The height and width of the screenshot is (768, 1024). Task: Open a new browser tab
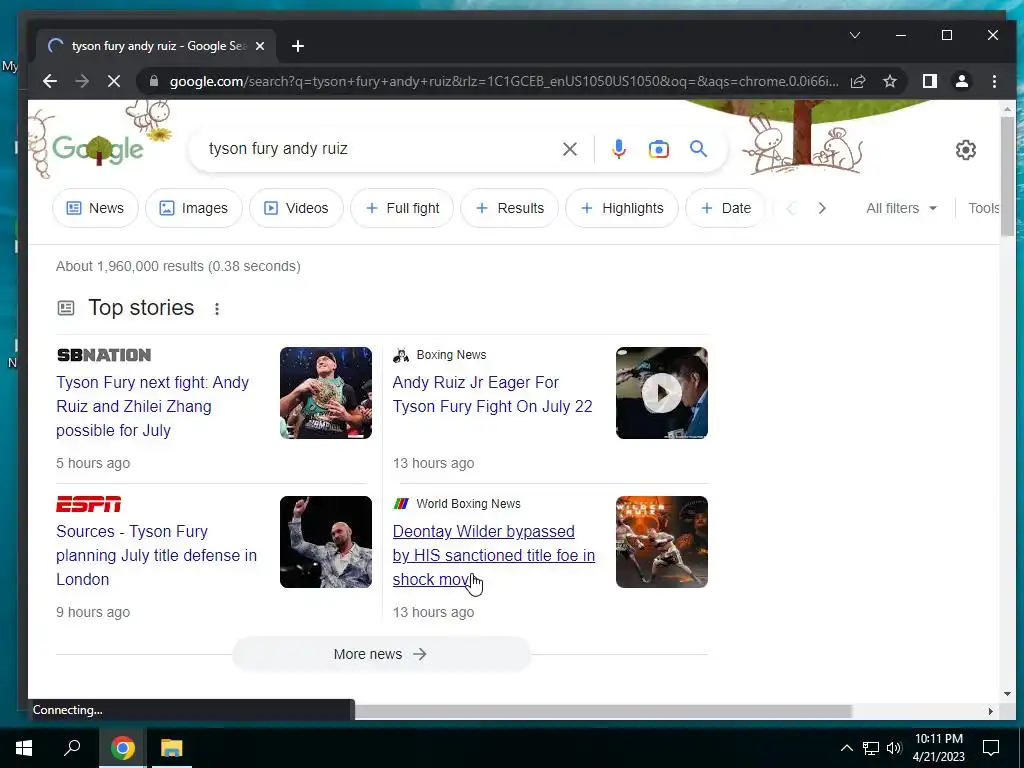tap(298, 46)
